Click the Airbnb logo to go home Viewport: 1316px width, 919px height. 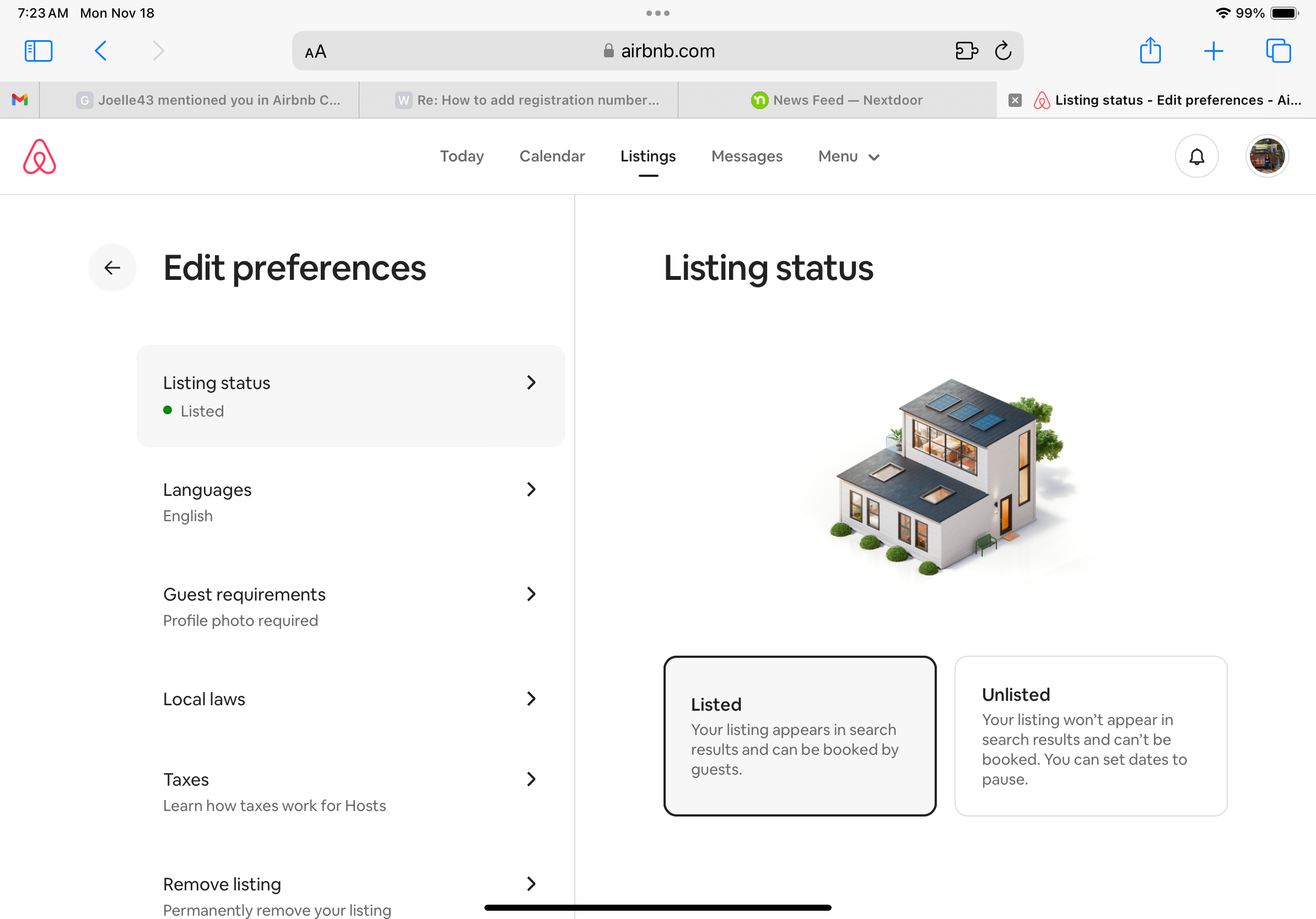coord(39,156)
